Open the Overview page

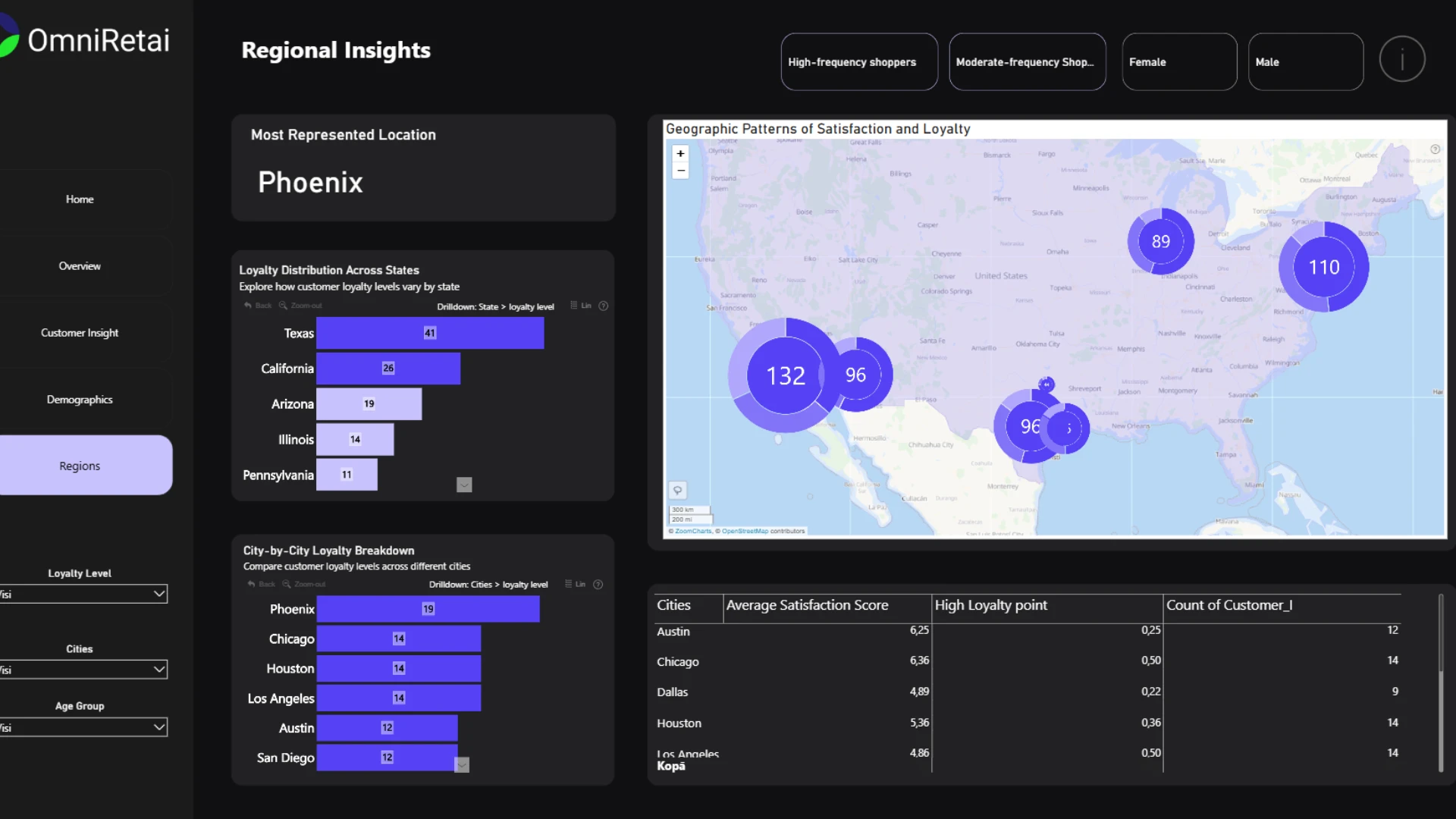click(80, 266)
